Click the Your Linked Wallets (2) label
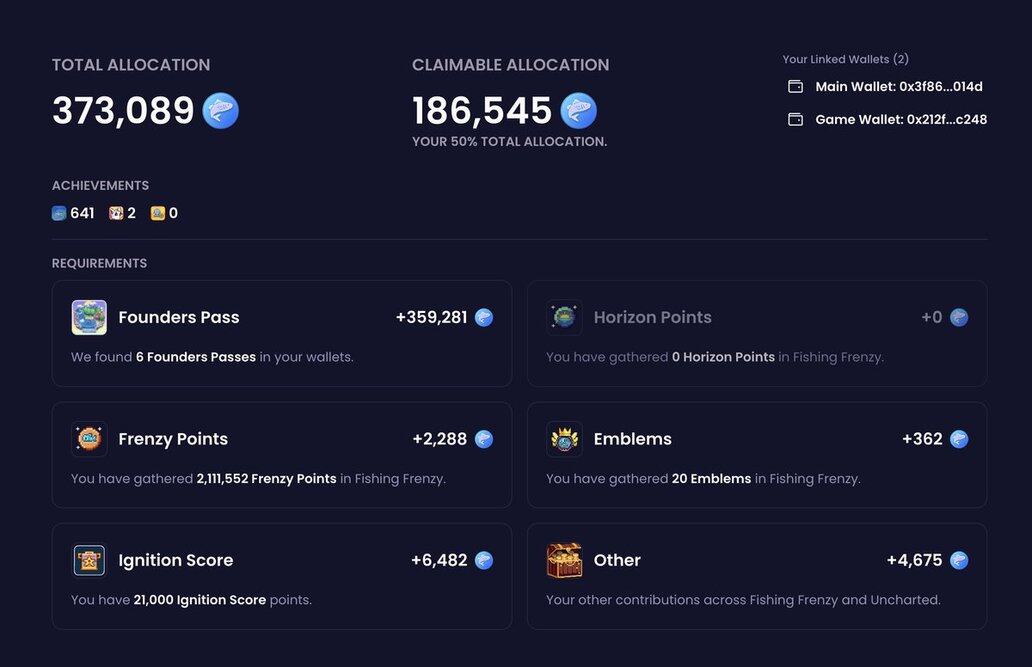The width and height of the screenshot is (1032, 667). pos(845,60)
